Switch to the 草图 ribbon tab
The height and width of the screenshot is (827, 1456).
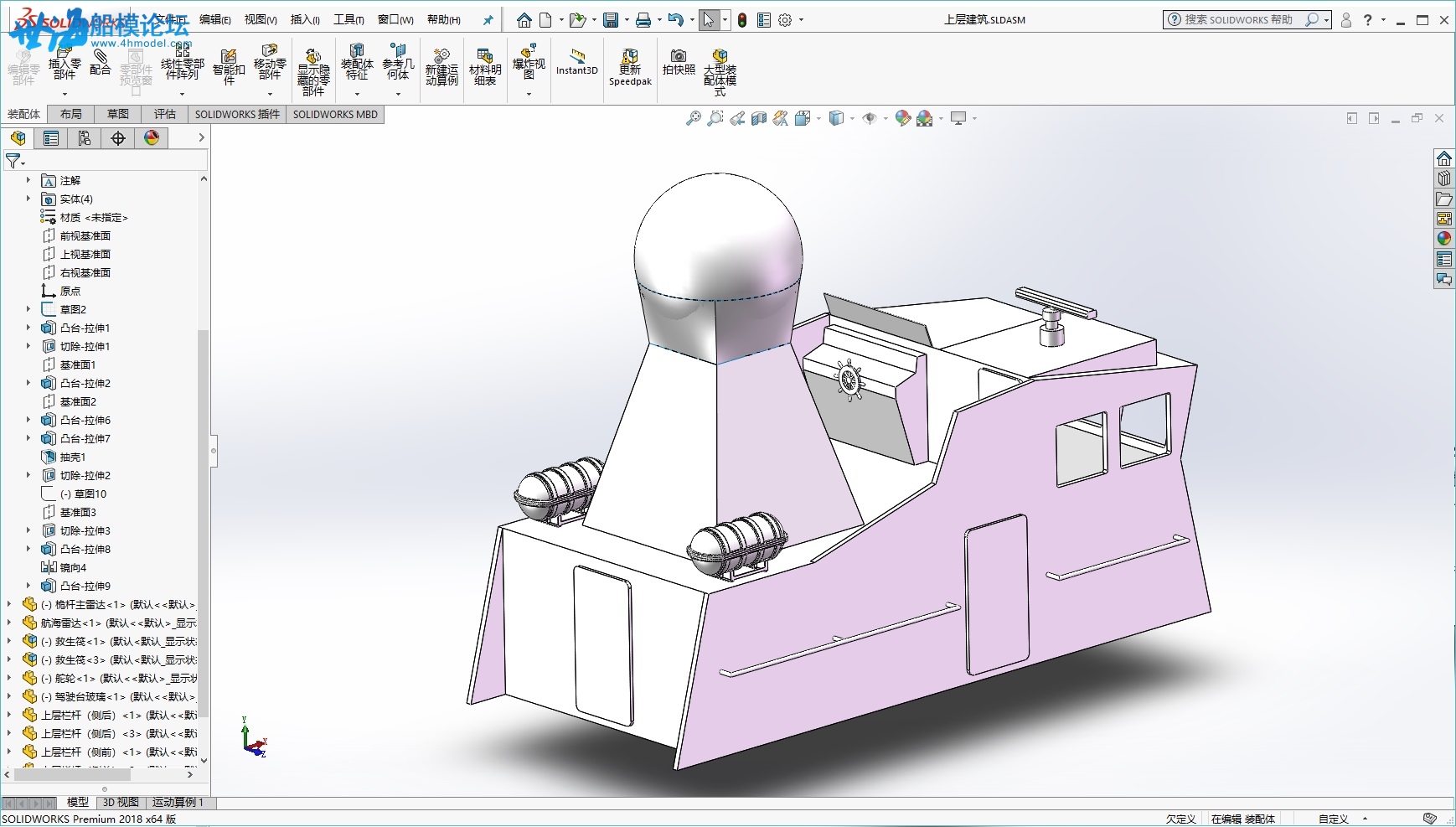coord(118,114)
